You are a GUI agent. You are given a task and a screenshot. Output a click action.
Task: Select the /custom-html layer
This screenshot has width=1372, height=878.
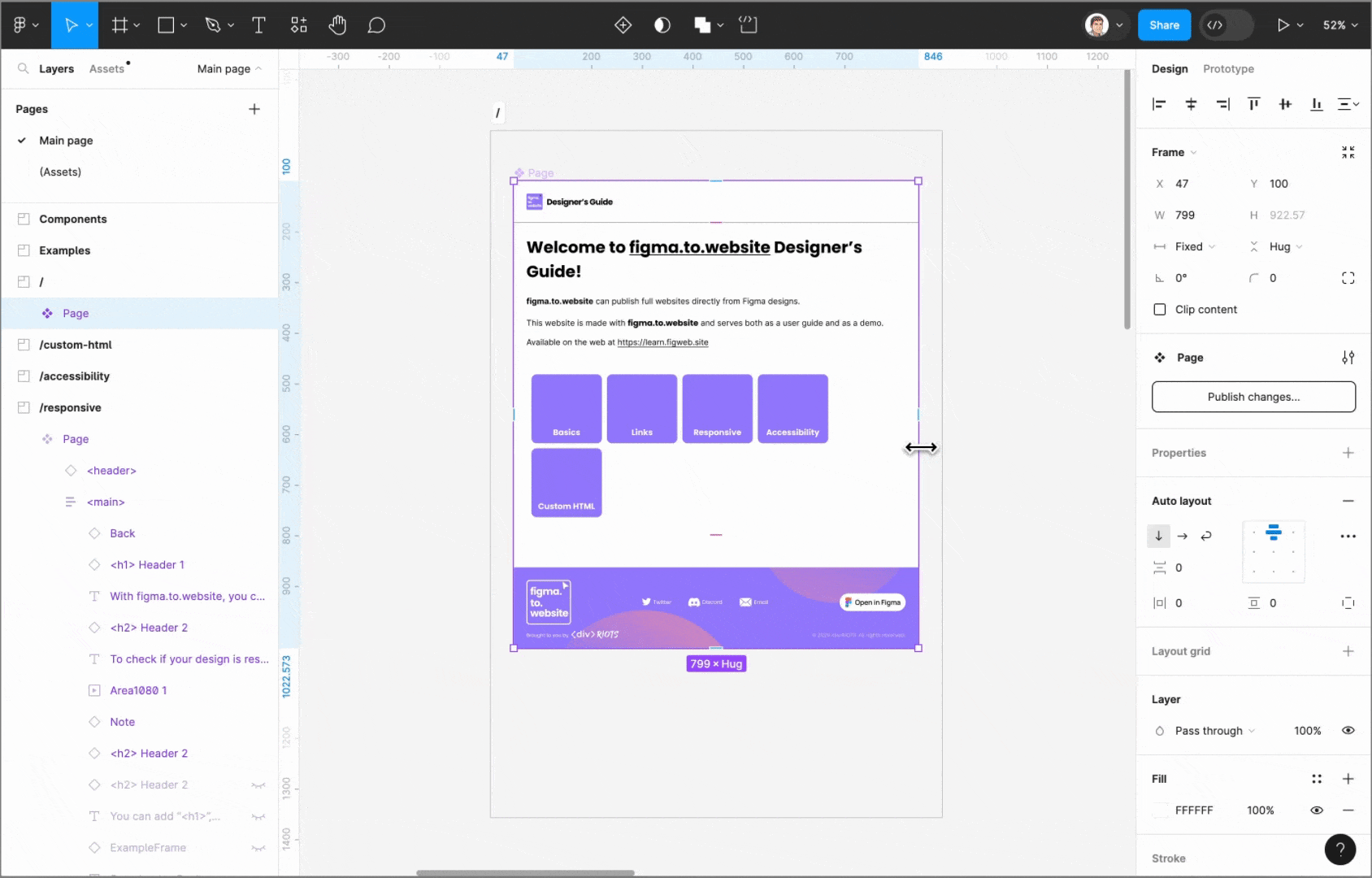coord(76,345)
